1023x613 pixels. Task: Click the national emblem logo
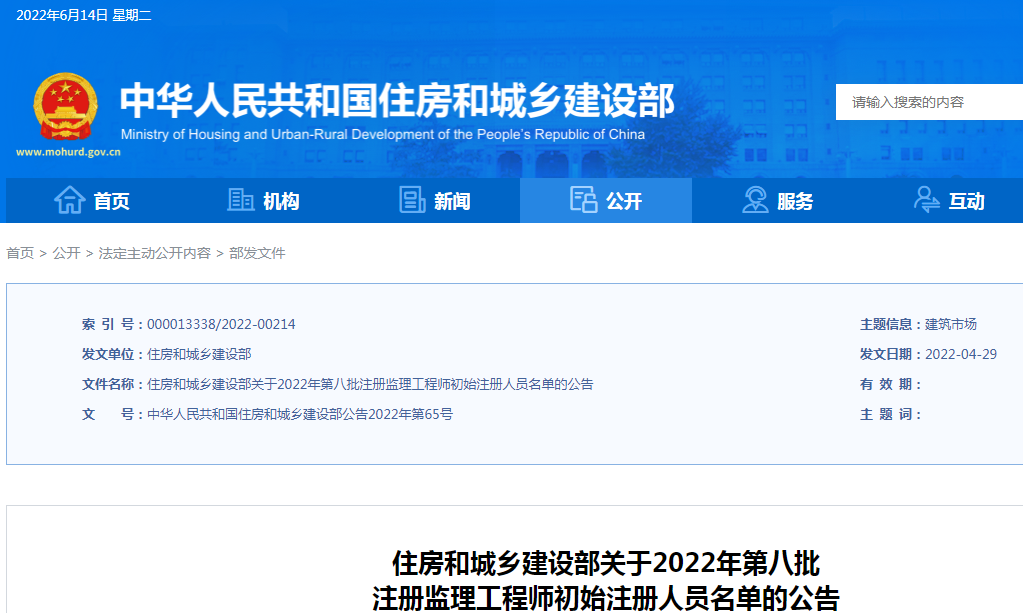click(x=66, y=106)
